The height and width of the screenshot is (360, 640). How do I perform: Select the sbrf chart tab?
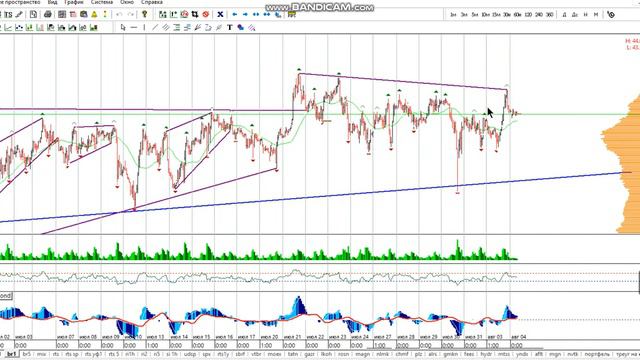(x=240, y=354)
